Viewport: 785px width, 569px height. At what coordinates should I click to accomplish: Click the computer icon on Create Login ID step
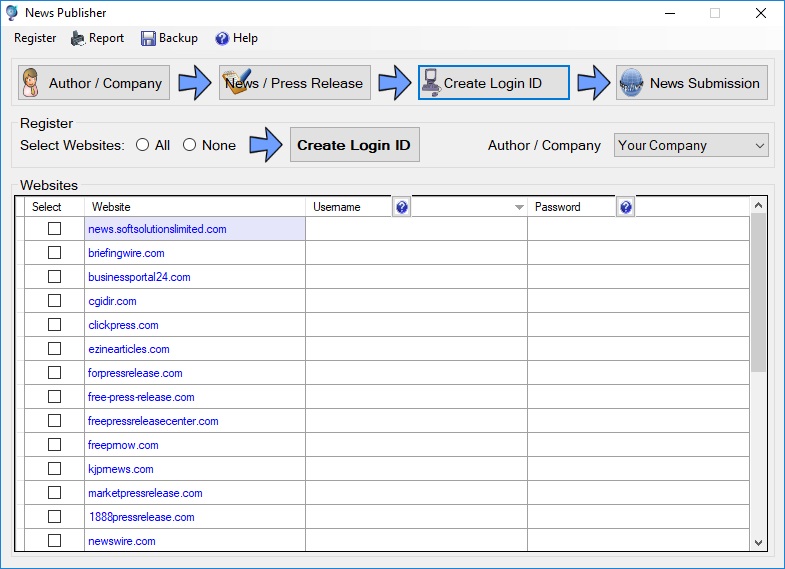(431, 83)
